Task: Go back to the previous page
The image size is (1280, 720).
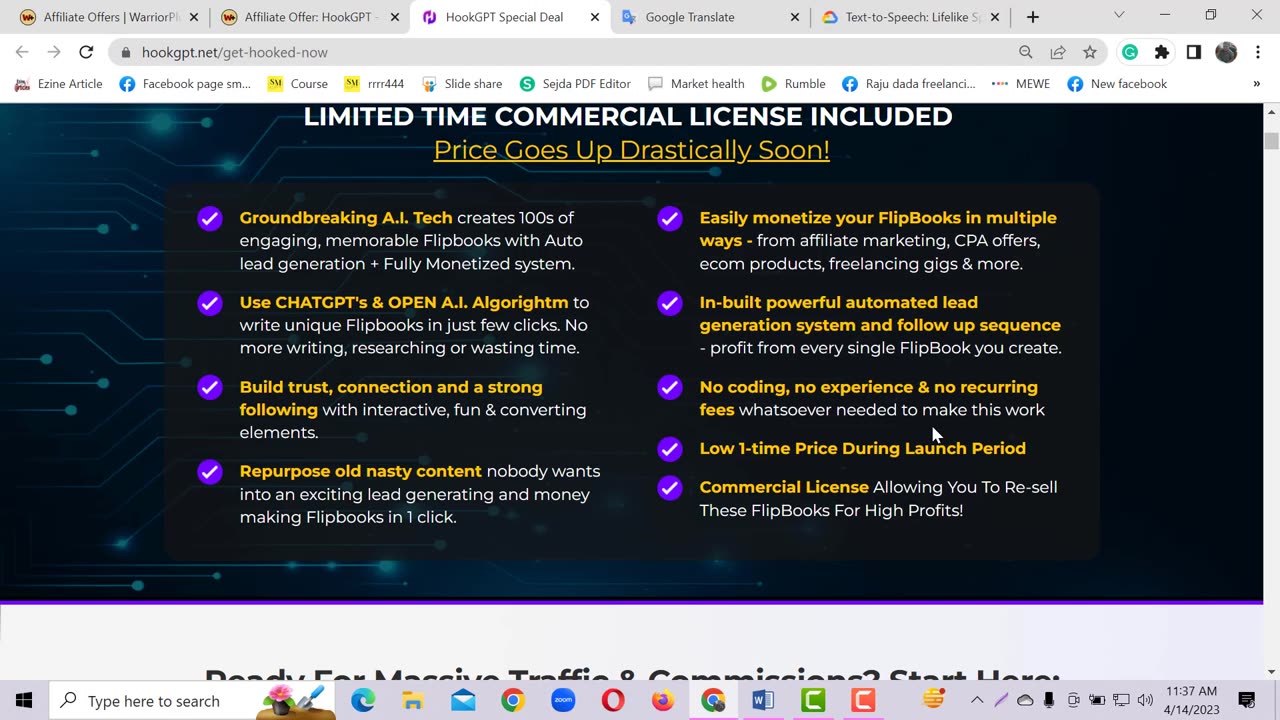Action: [22, 52]
